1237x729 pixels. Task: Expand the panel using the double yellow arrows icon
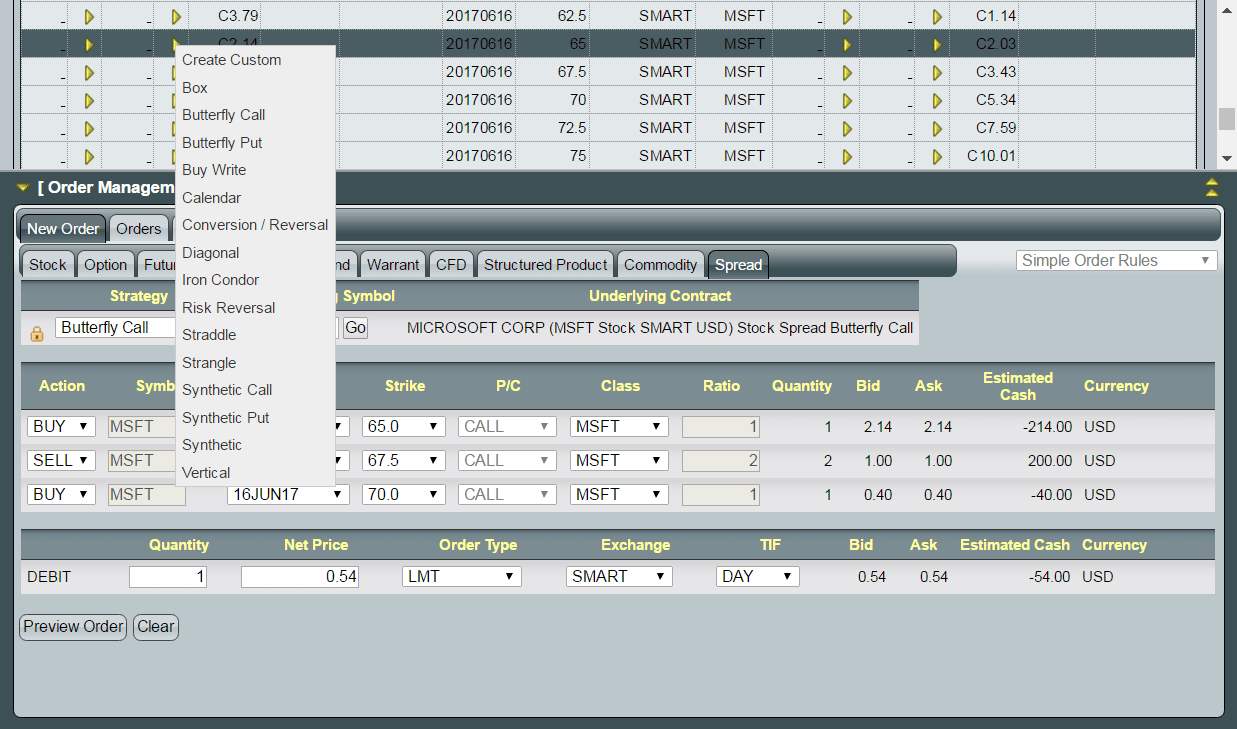point(1210,186)
